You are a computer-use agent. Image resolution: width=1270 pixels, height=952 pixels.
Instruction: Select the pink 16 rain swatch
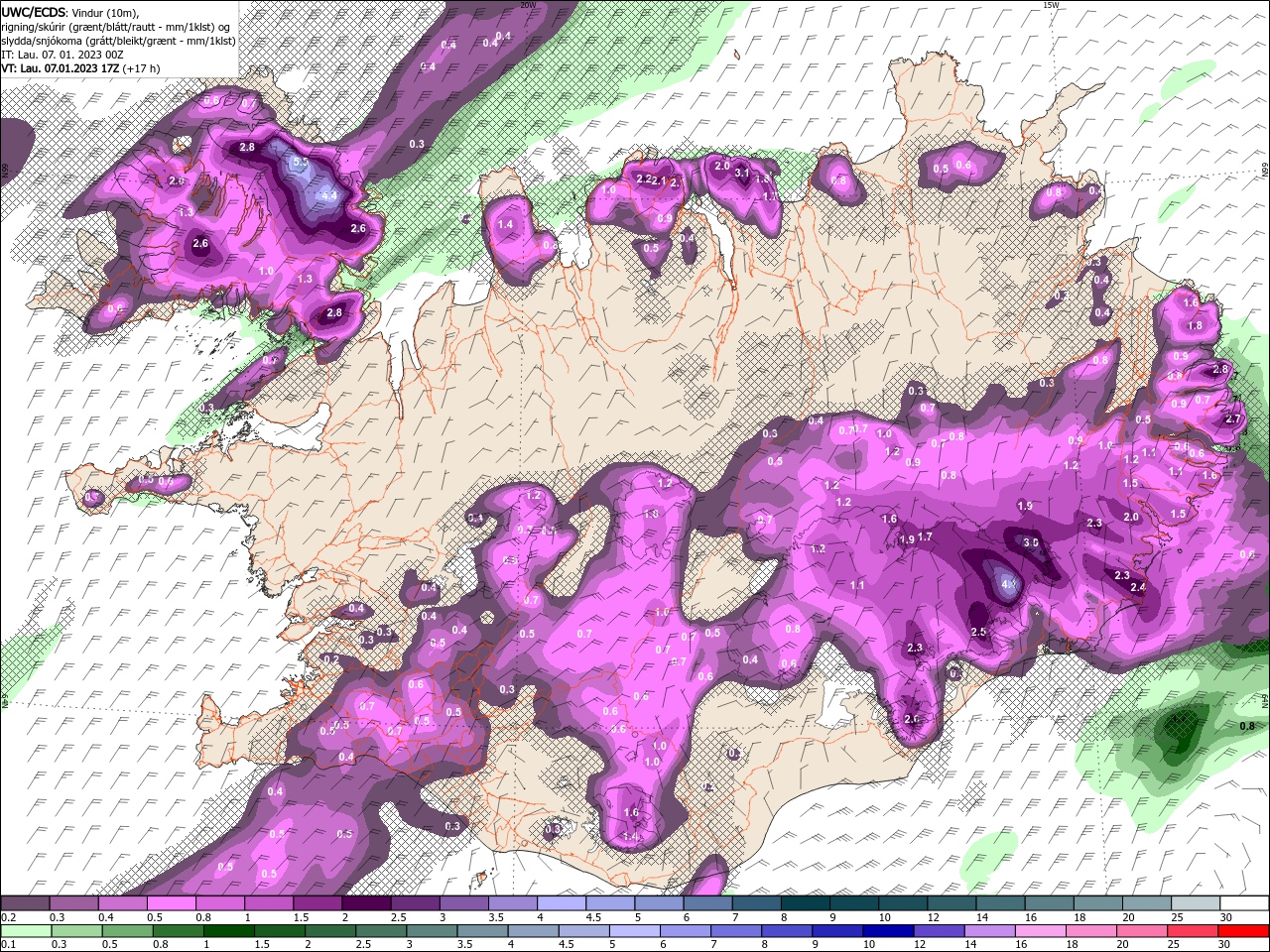coord(1039,930)
